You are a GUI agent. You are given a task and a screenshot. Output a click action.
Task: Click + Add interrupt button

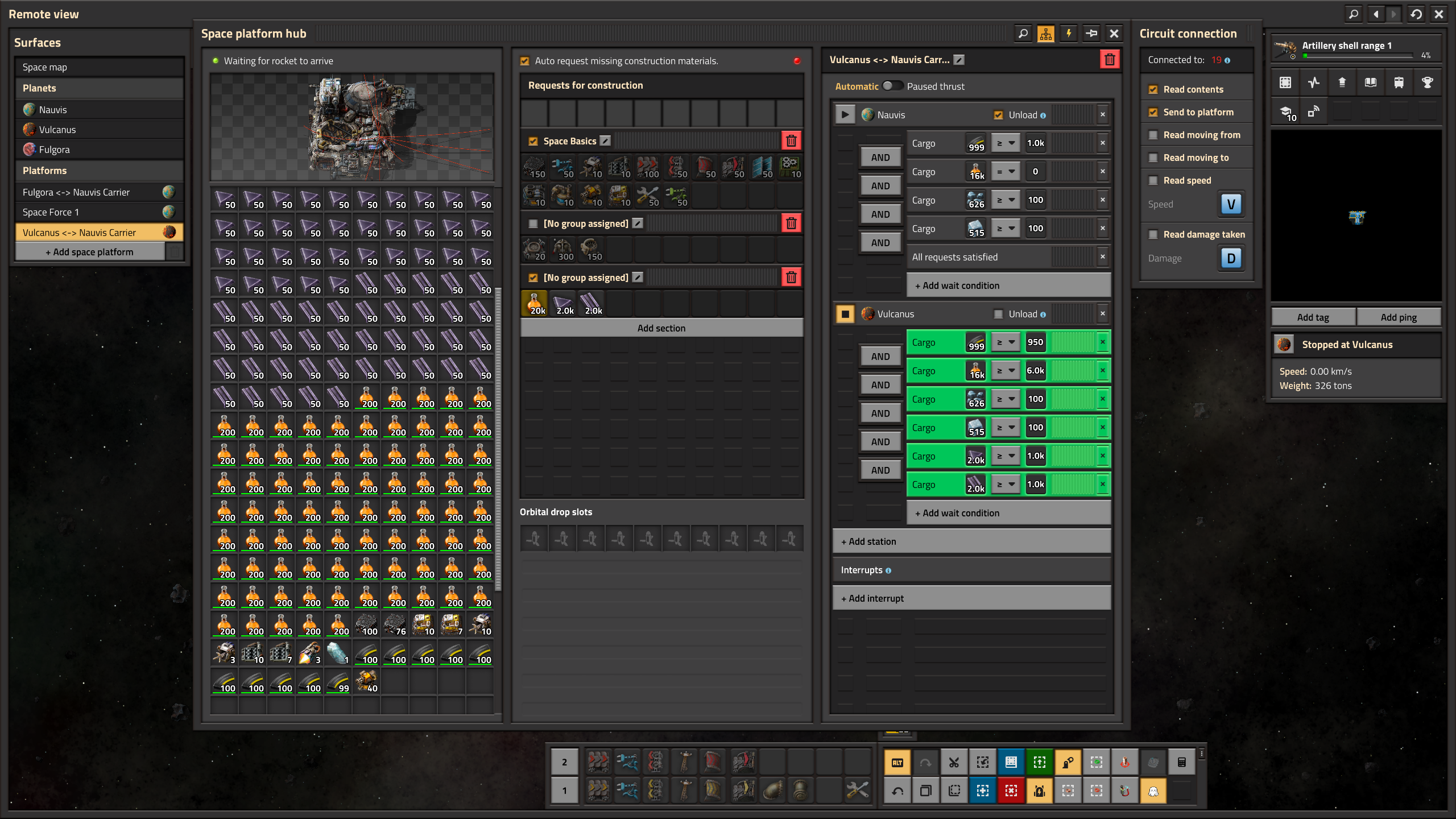point(971,598)
